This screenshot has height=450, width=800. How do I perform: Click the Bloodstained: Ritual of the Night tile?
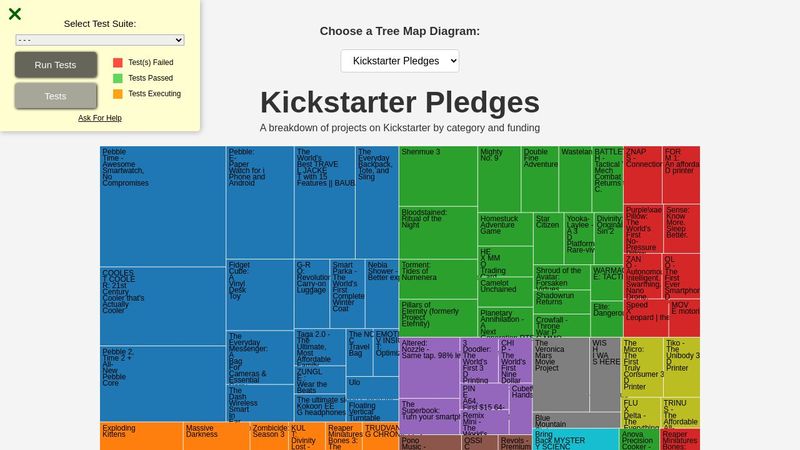pos(438,232)
